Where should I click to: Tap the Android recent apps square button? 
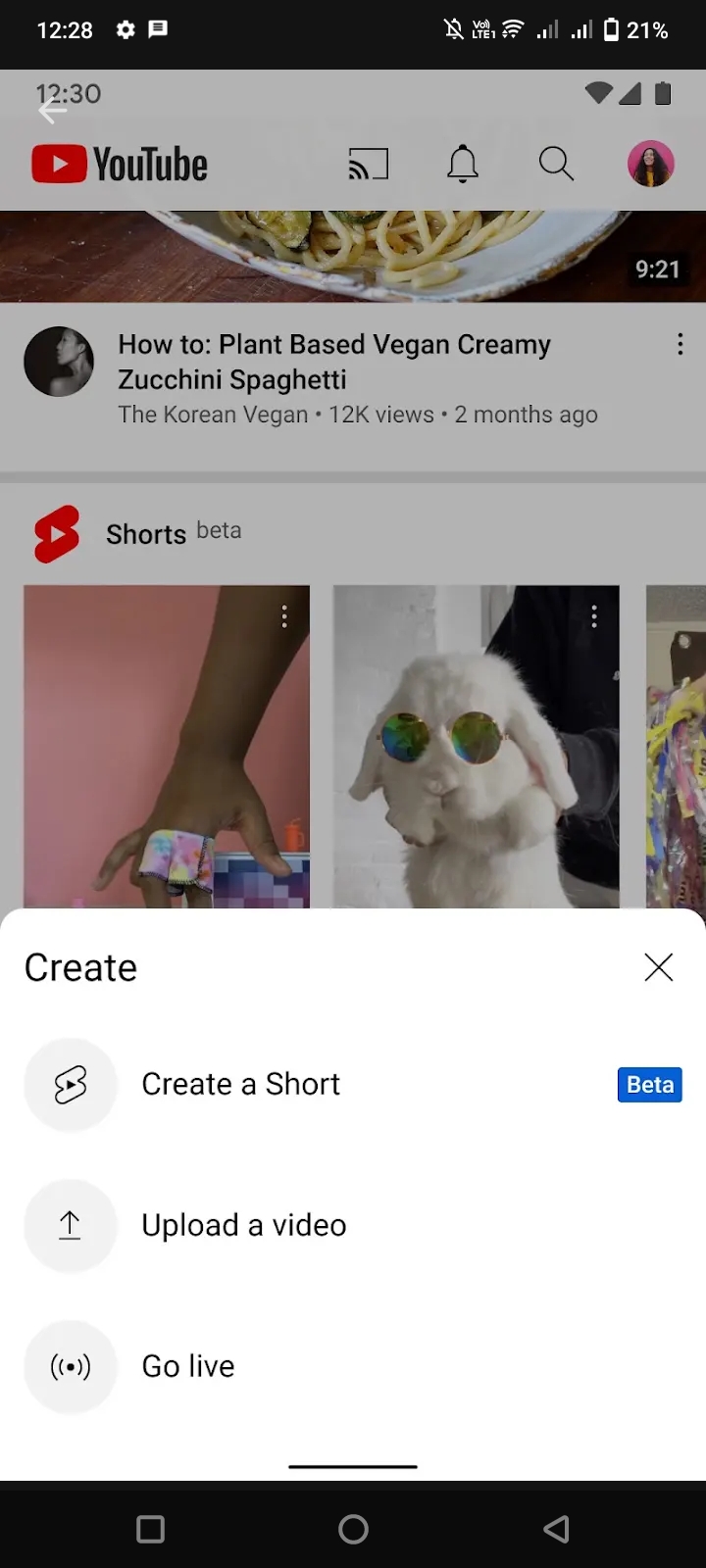pos(150,1529)
